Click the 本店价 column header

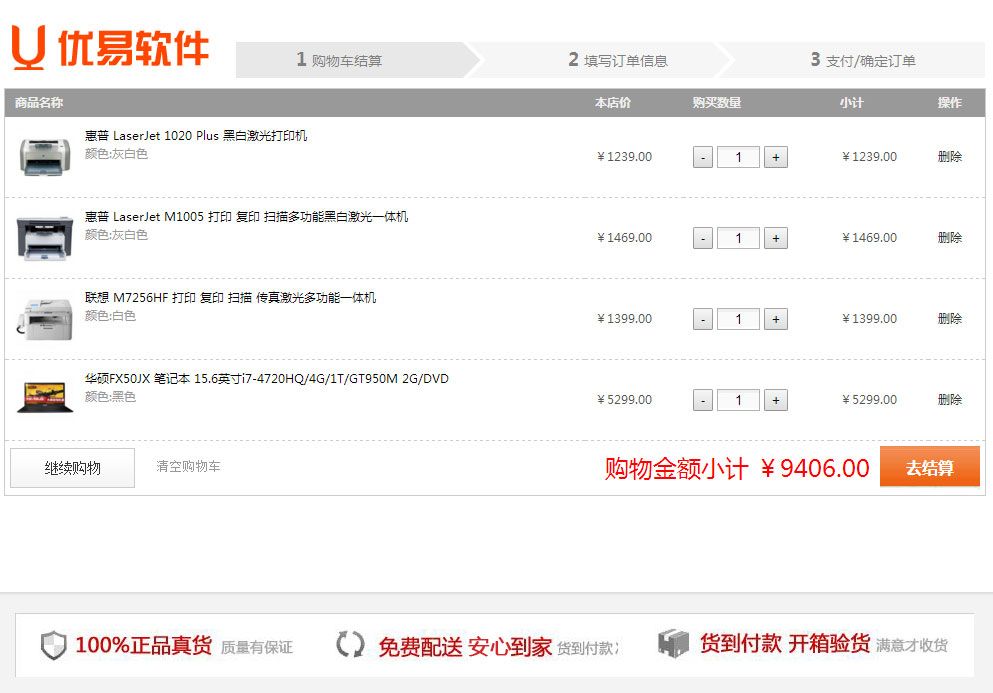click(612, 103)
